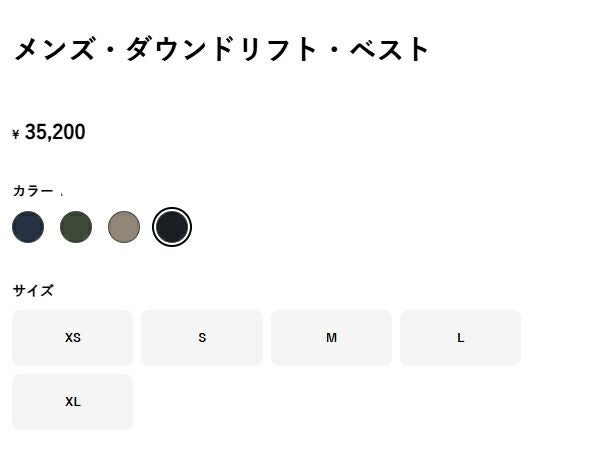The image size is (600, 450).
Task: Click the product title メンズ・ダウンドリフト・ベスト
Action: tap(221, 49)
